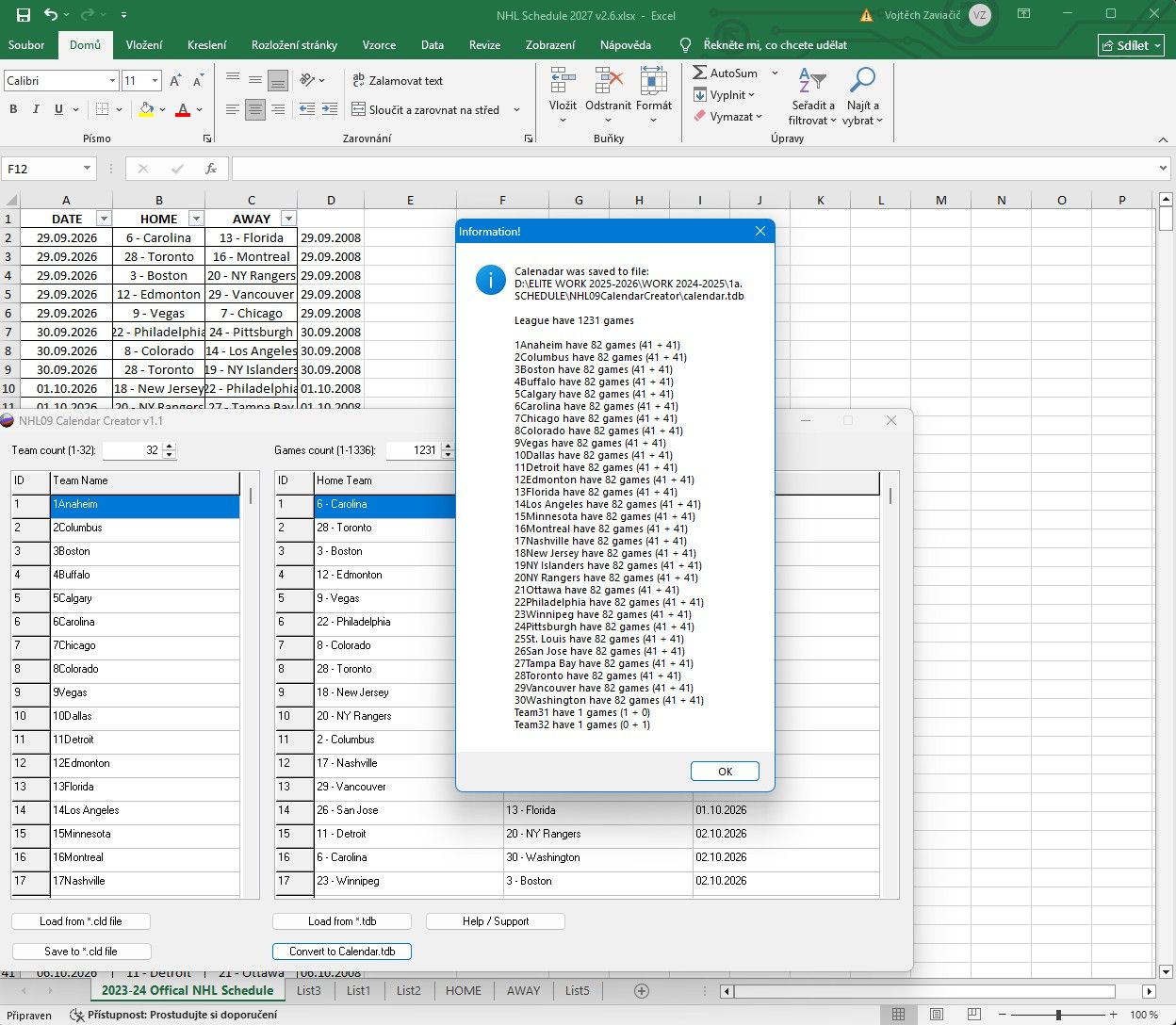This screenshot has height=1025, width=1176.
Task: Switch to the Vzorce ribbon tab
Action: 379,44
